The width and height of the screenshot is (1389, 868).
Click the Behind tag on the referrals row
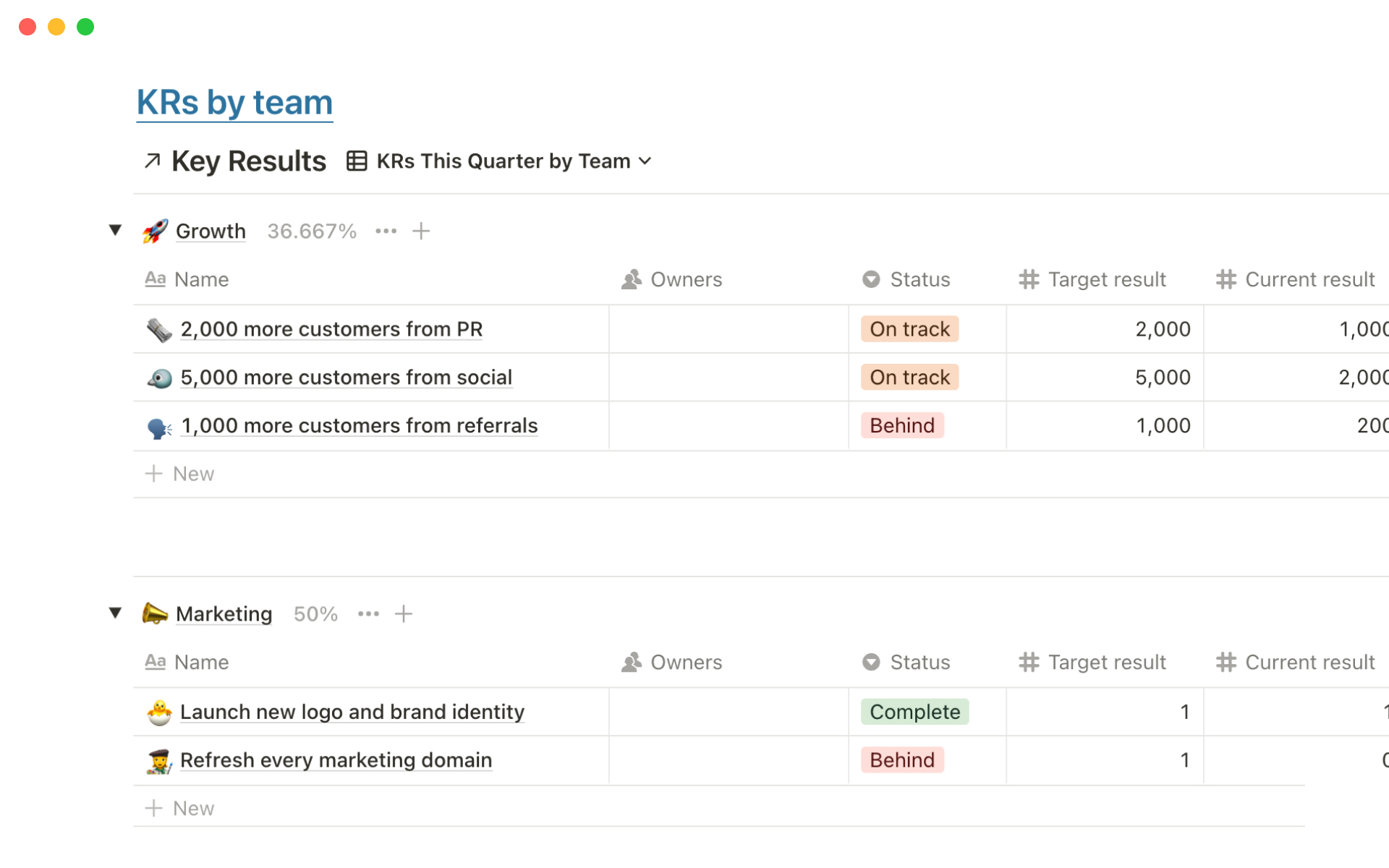[x=901, y=426]
